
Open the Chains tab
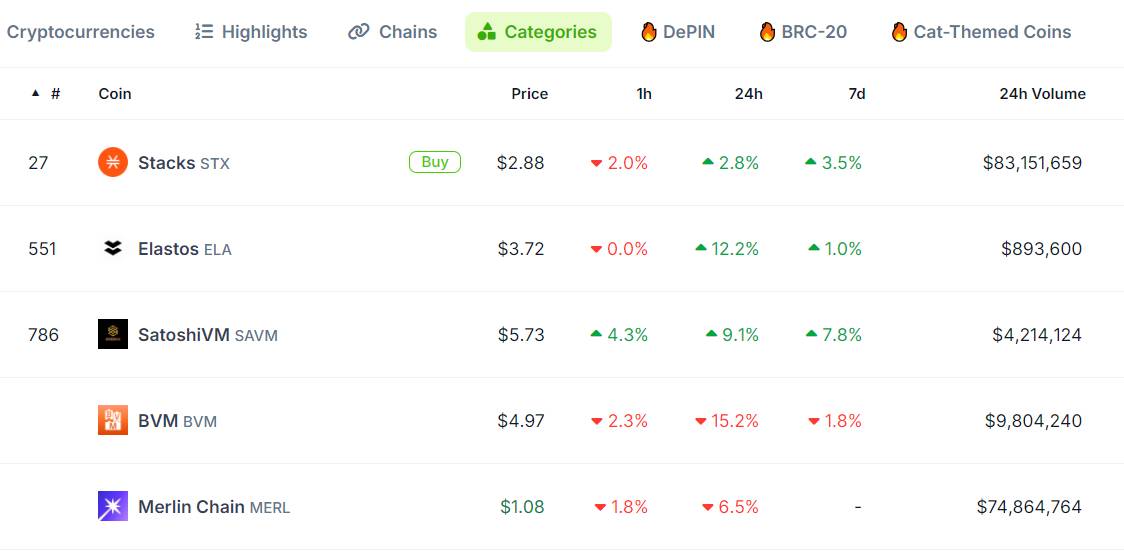392,32
